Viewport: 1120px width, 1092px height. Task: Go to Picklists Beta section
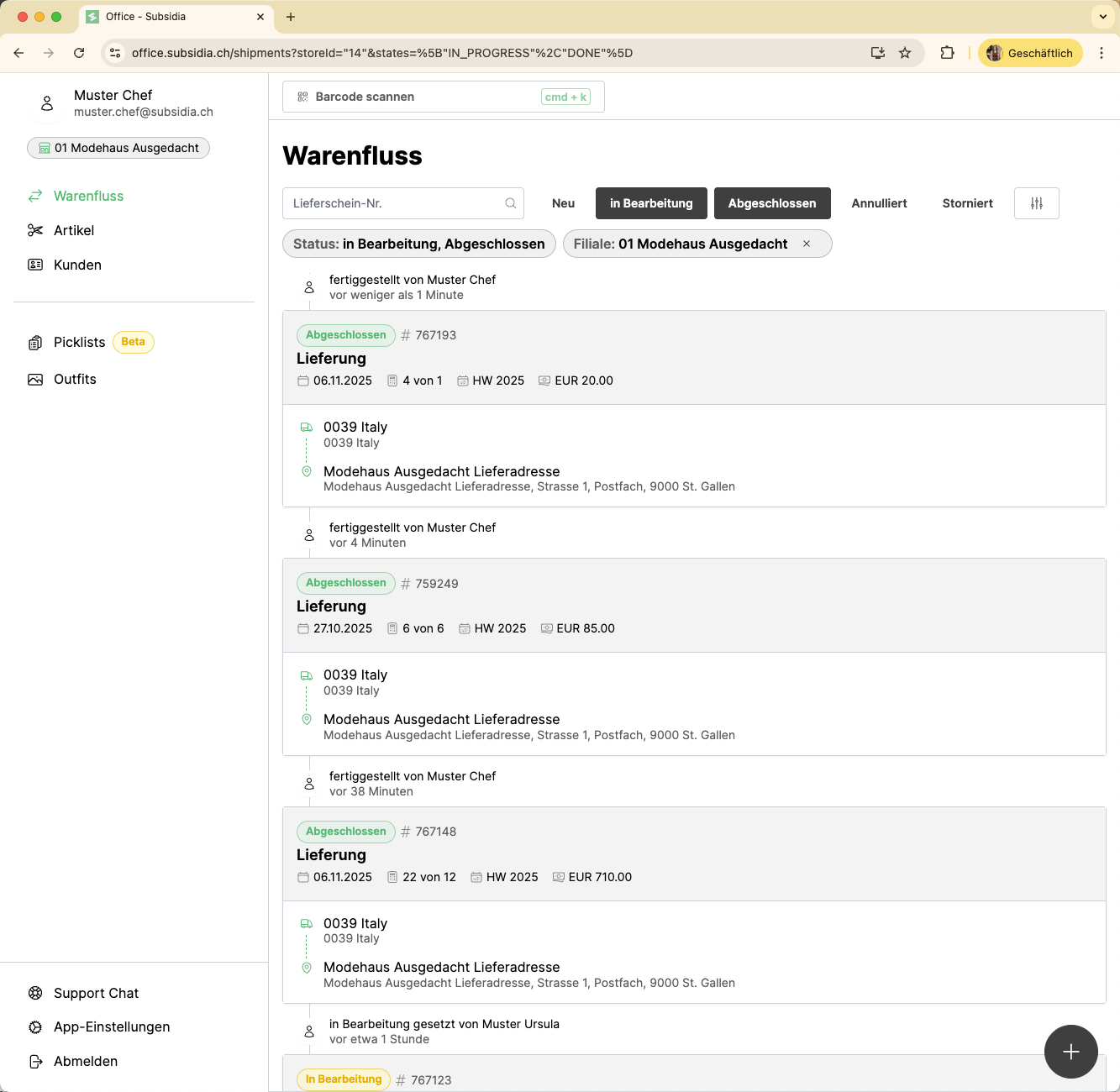pyautogui.click(x=79, y=342)
